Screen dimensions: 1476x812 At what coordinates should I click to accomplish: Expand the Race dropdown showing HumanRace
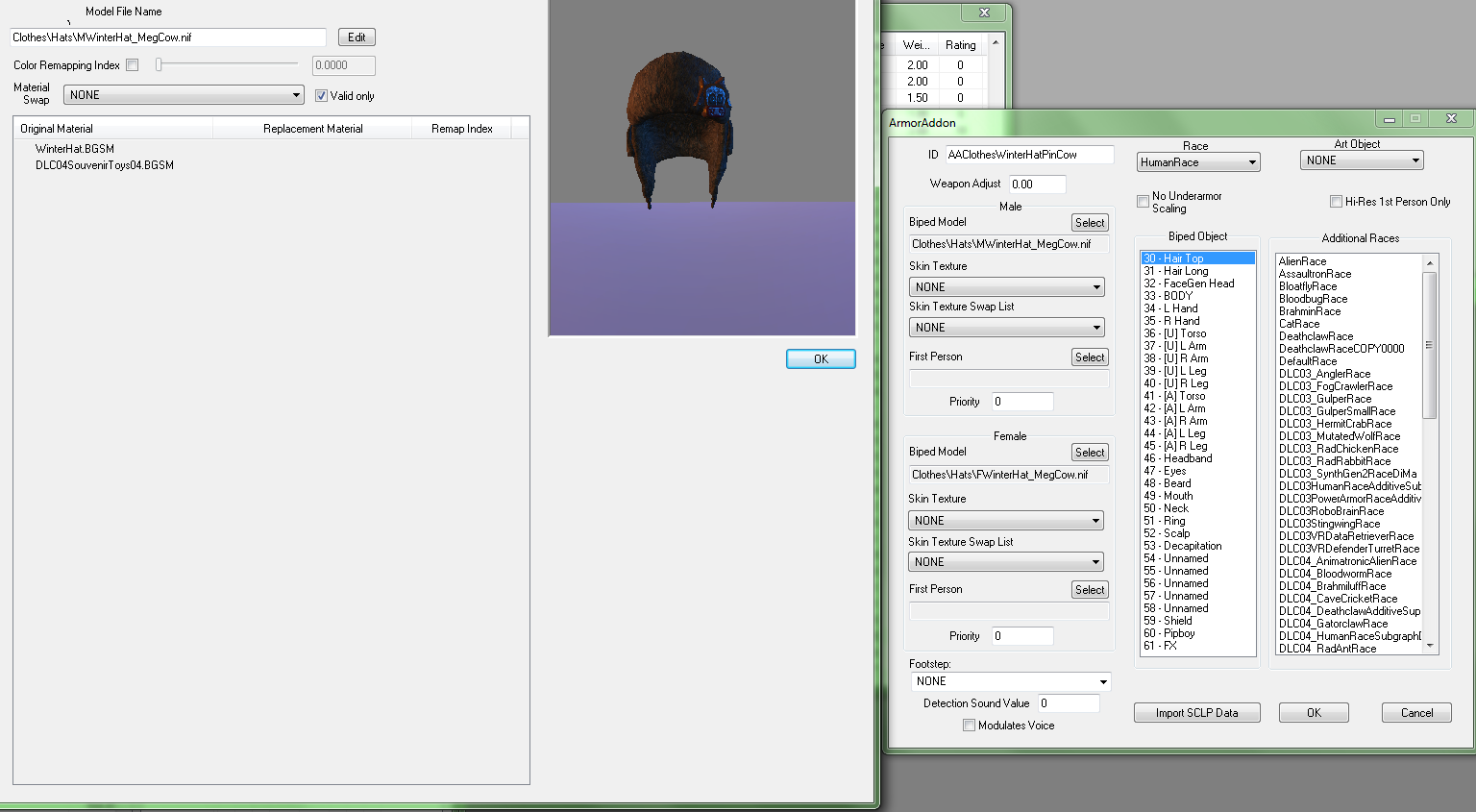pyautogui.click(x=1198, y=162)
